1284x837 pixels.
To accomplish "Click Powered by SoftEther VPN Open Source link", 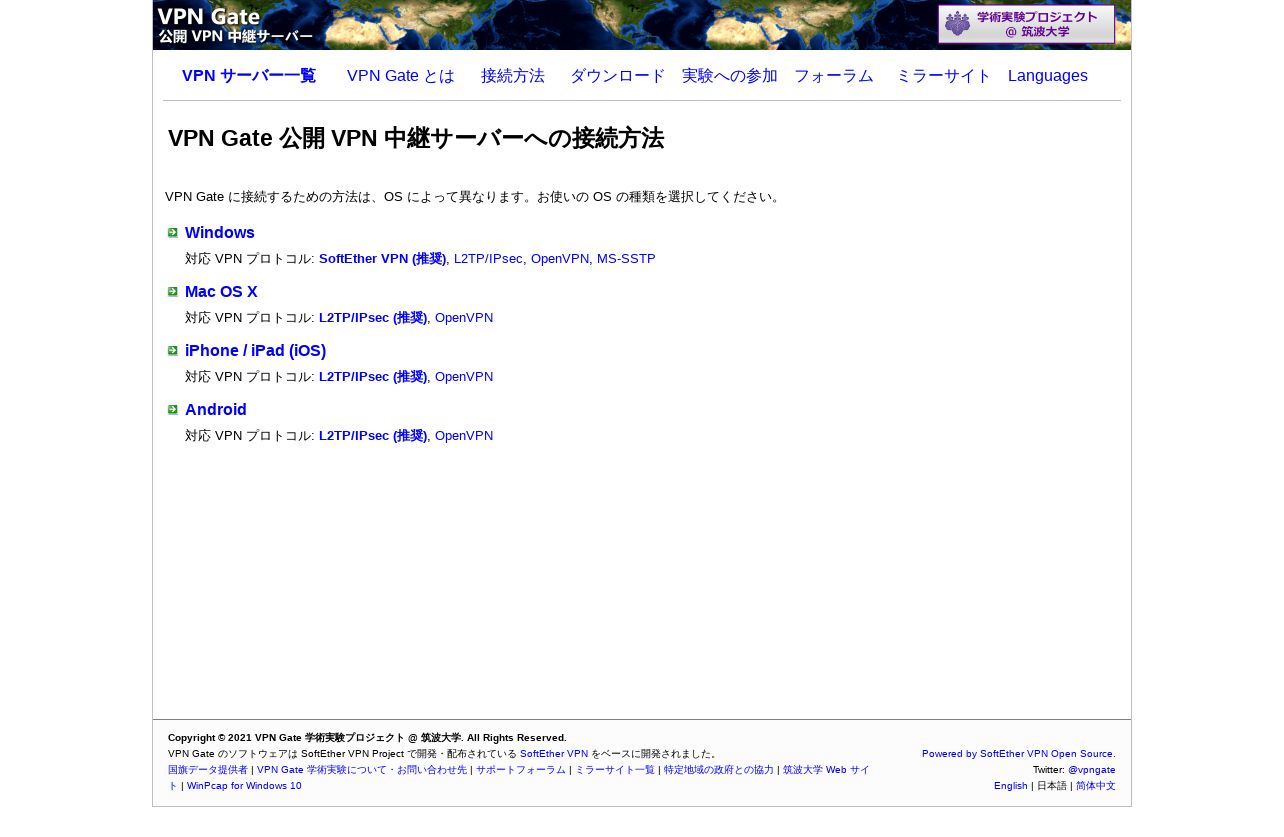I will (1019, 754).
